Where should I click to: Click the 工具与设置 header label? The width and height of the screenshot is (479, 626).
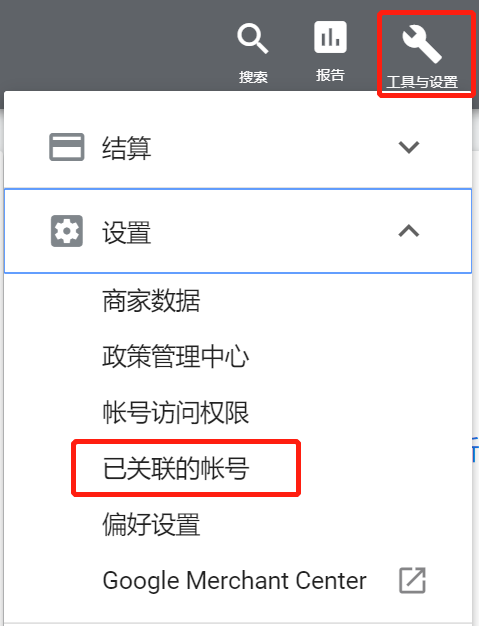point(422,82)
